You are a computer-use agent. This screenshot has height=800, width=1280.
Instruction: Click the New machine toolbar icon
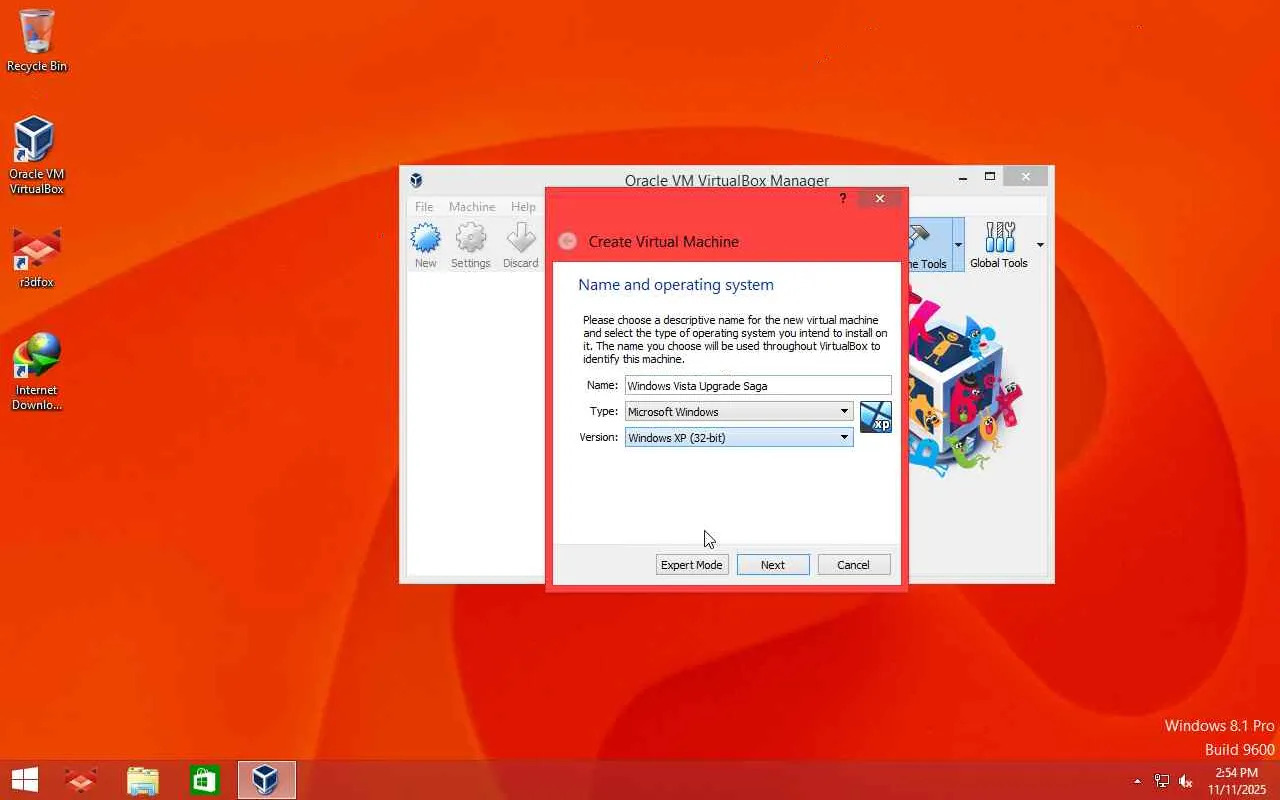click(426, 246)
